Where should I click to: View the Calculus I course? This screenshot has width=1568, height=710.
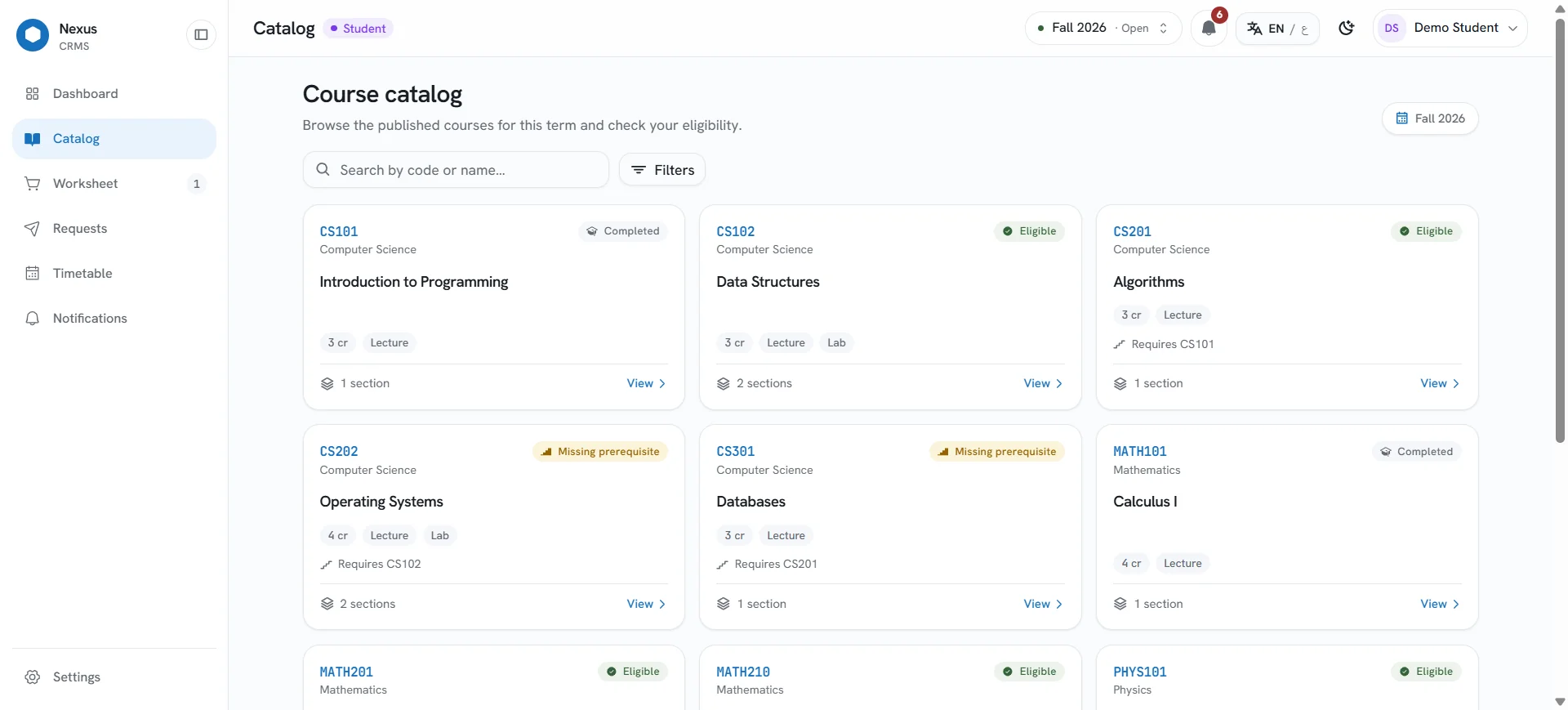pos(1440,604)
